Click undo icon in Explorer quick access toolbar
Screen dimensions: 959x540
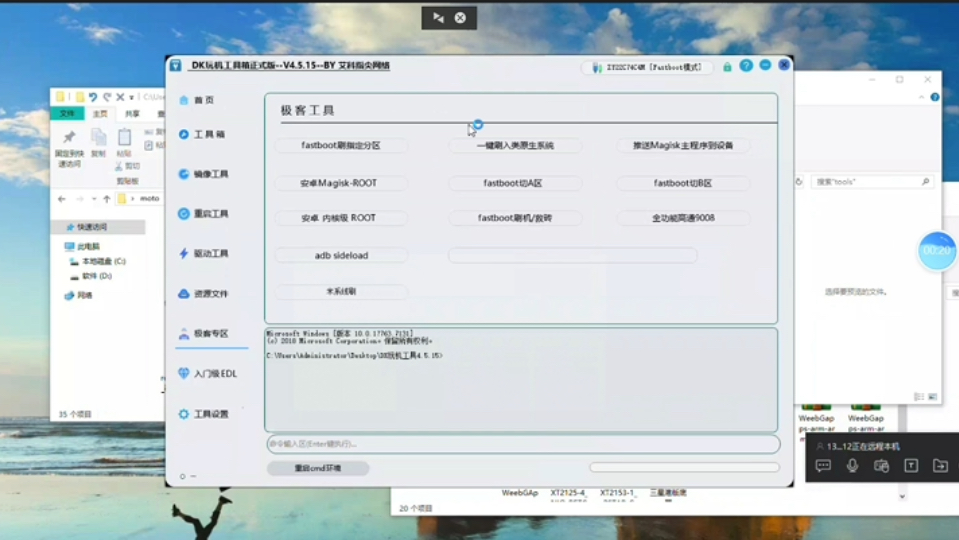pyautogui.click(x=93, y=97)
